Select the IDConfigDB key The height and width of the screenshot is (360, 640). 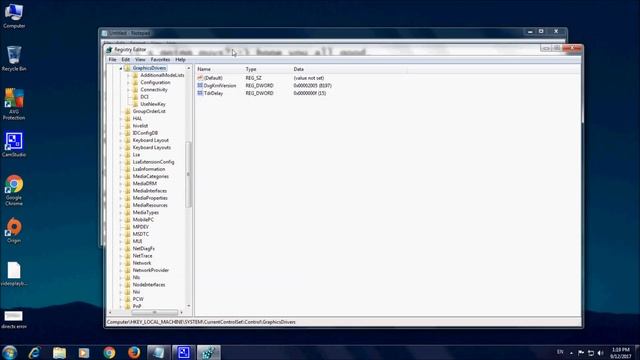coord(145,133)
